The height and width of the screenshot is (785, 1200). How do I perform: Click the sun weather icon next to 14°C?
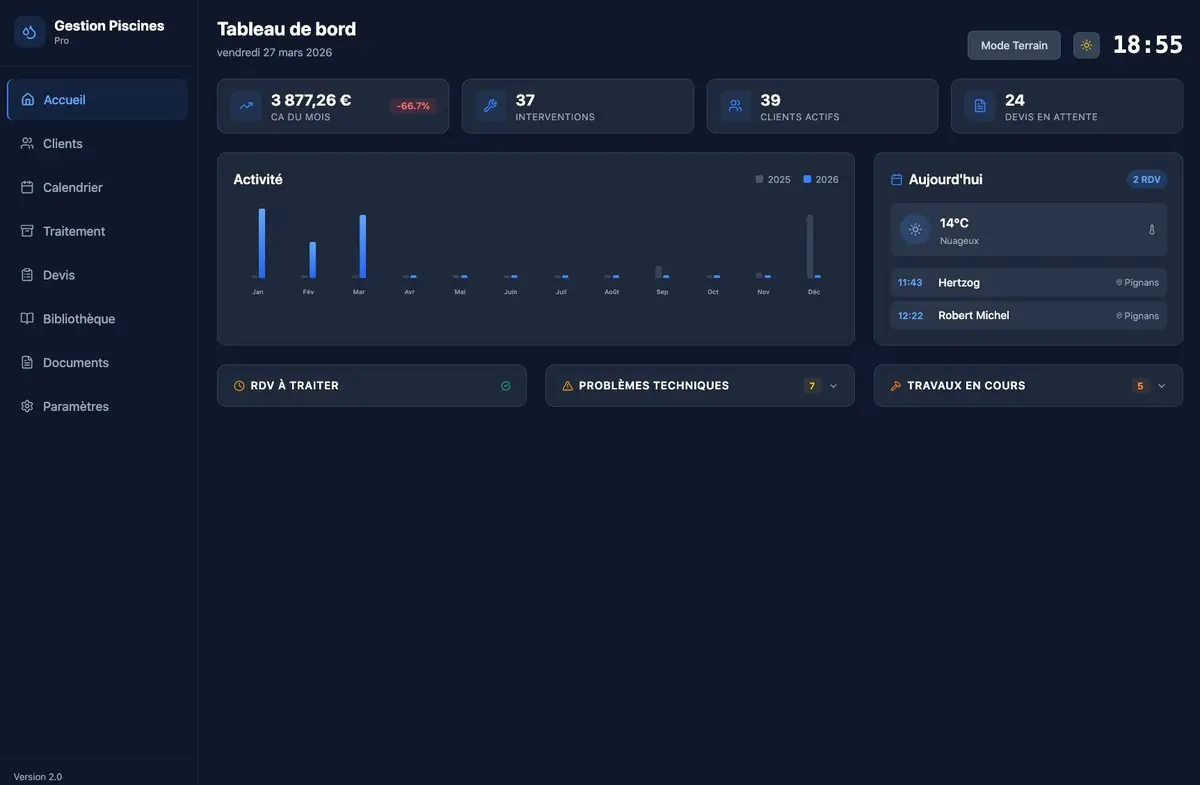coord(915,229)
